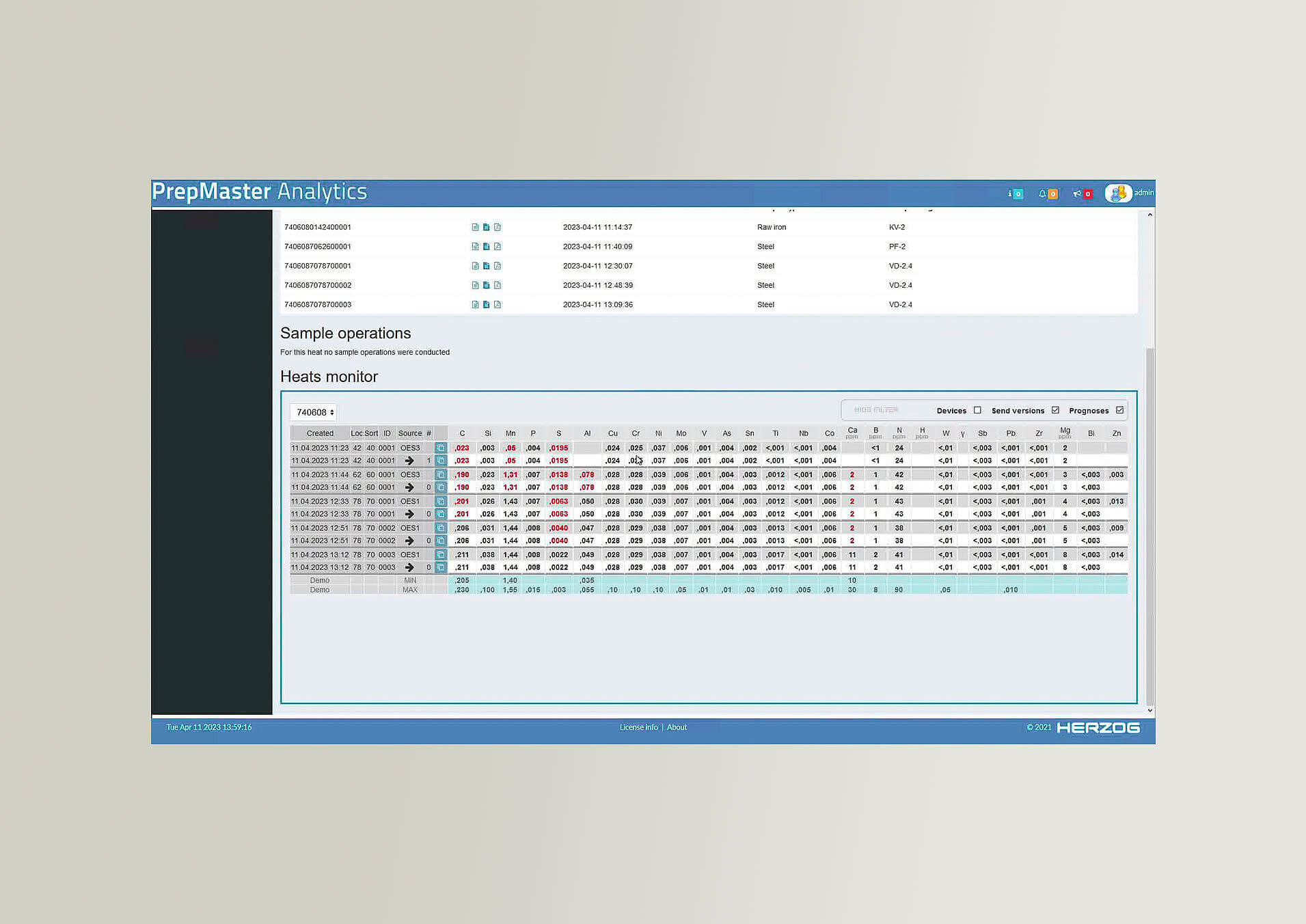Click the Heats monitor heading
This screenshot has height=924, width=1306.
pyautogui.click(x=329, y=377)
